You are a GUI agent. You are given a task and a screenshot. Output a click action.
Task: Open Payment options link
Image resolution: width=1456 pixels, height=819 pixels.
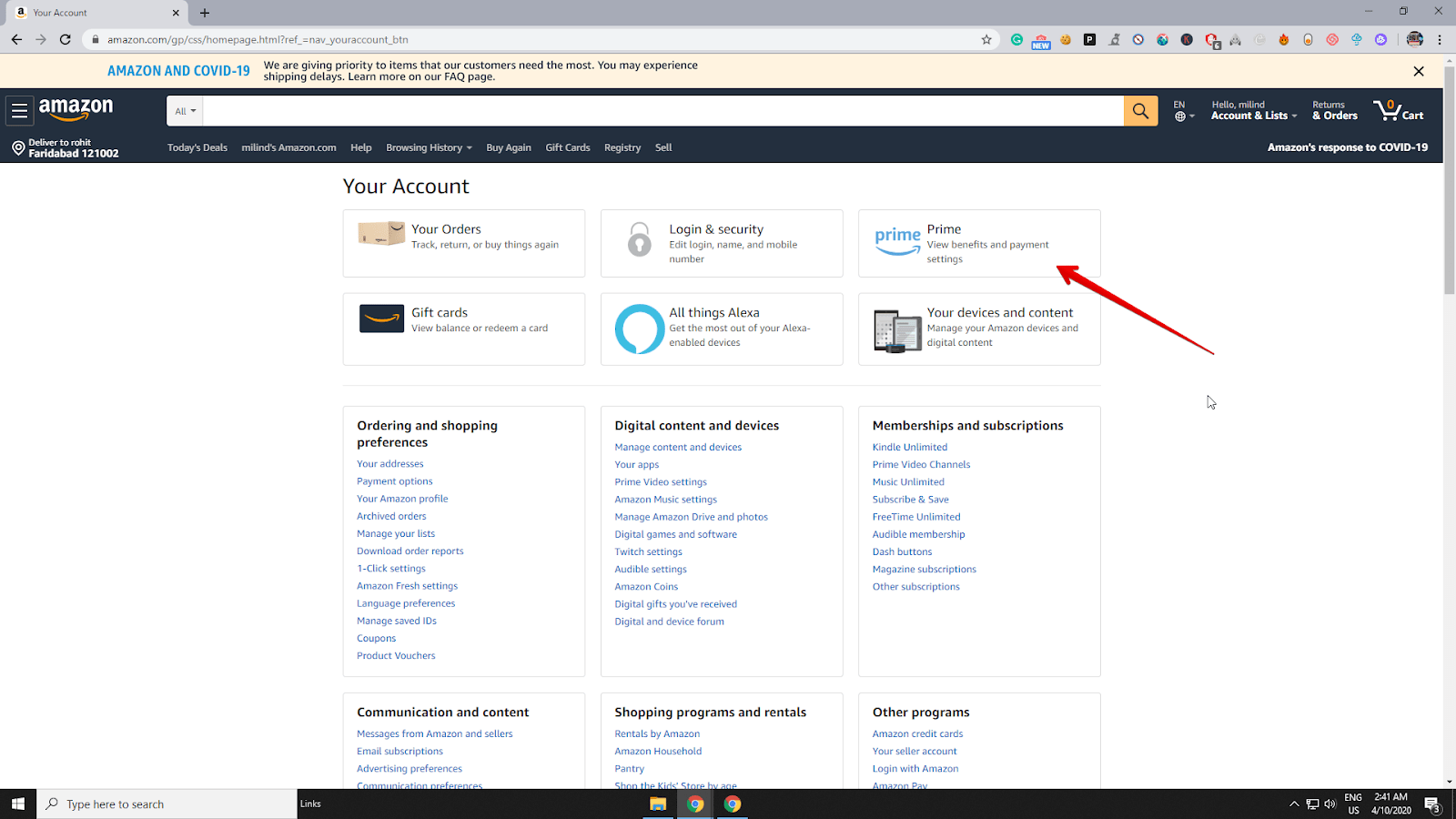[x=395, y=481]
